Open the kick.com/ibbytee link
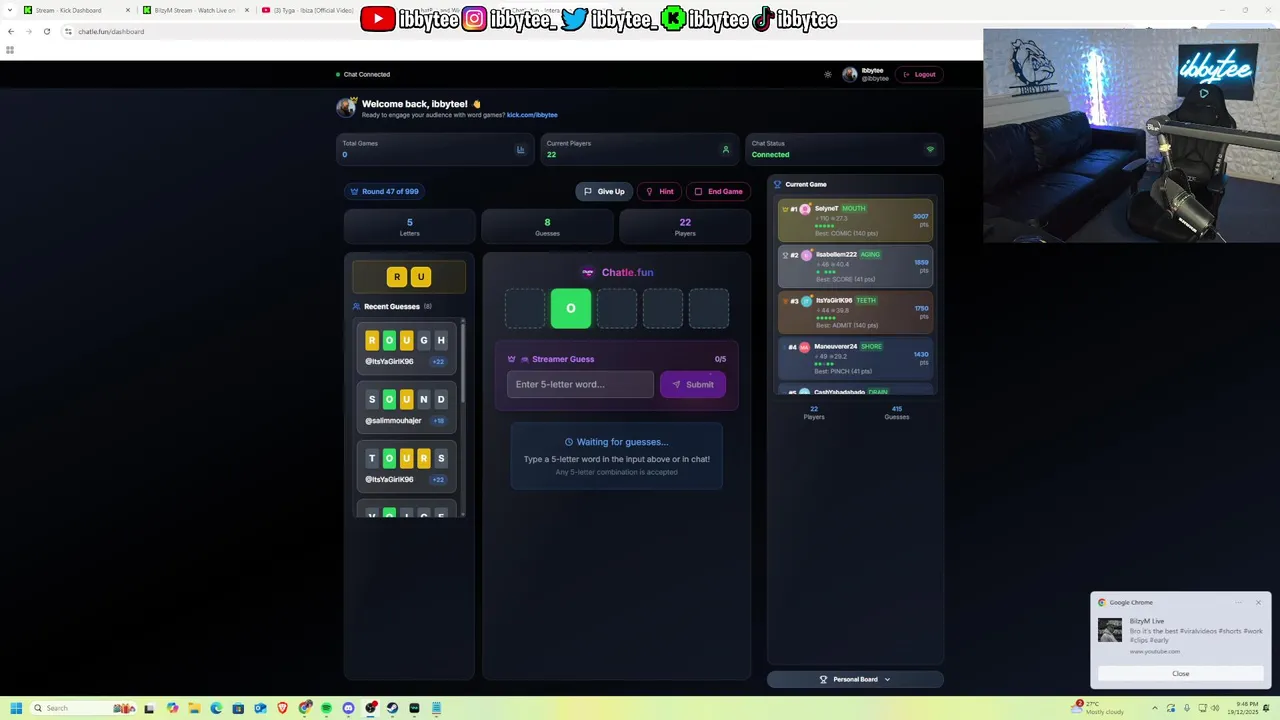 pyautogui.click(x=532, y=115)
